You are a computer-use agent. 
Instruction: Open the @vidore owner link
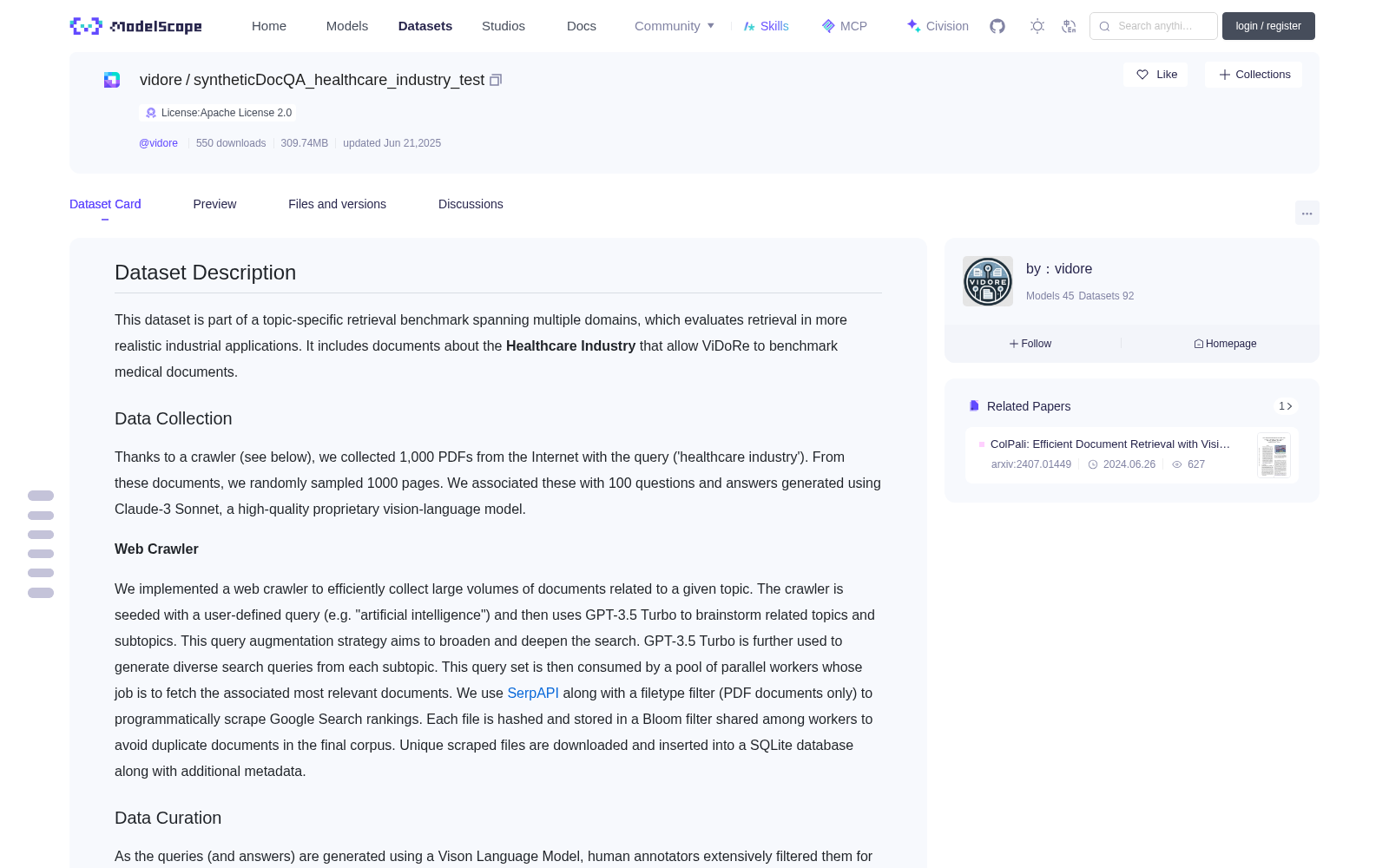[158, 143]
